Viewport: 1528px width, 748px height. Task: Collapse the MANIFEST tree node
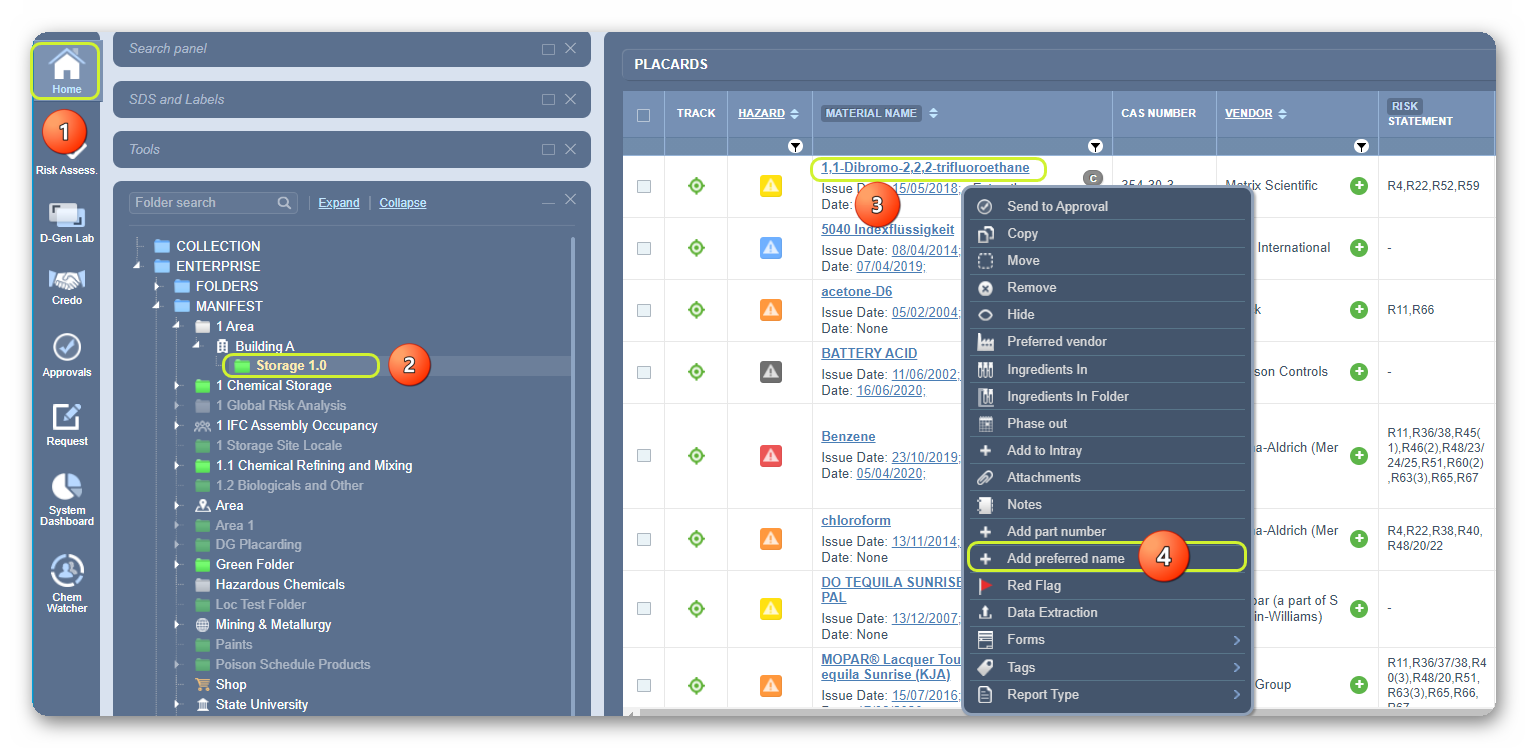[x=157, y=306]
